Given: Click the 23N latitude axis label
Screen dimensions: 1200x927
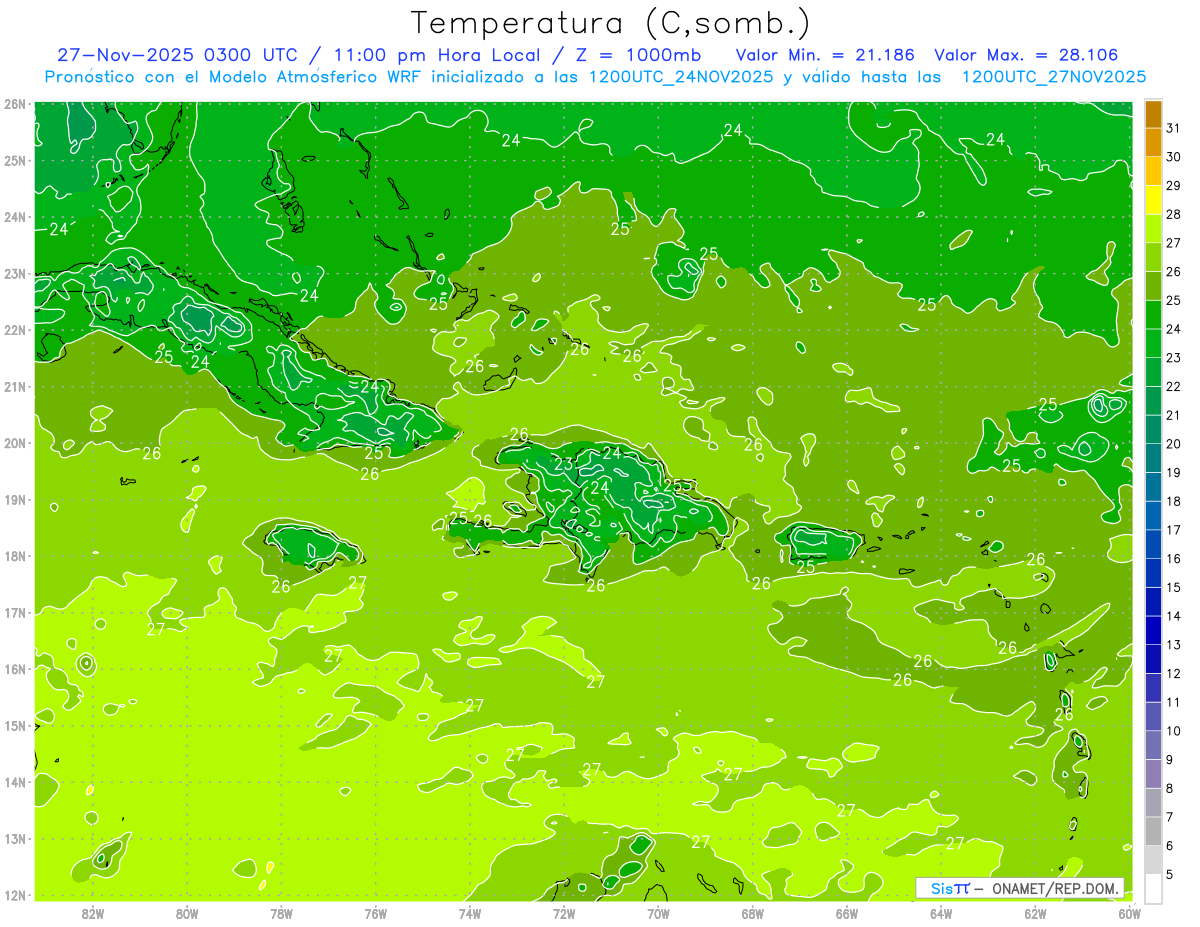Looking at the screenshot, I should (x=15, y=273).
